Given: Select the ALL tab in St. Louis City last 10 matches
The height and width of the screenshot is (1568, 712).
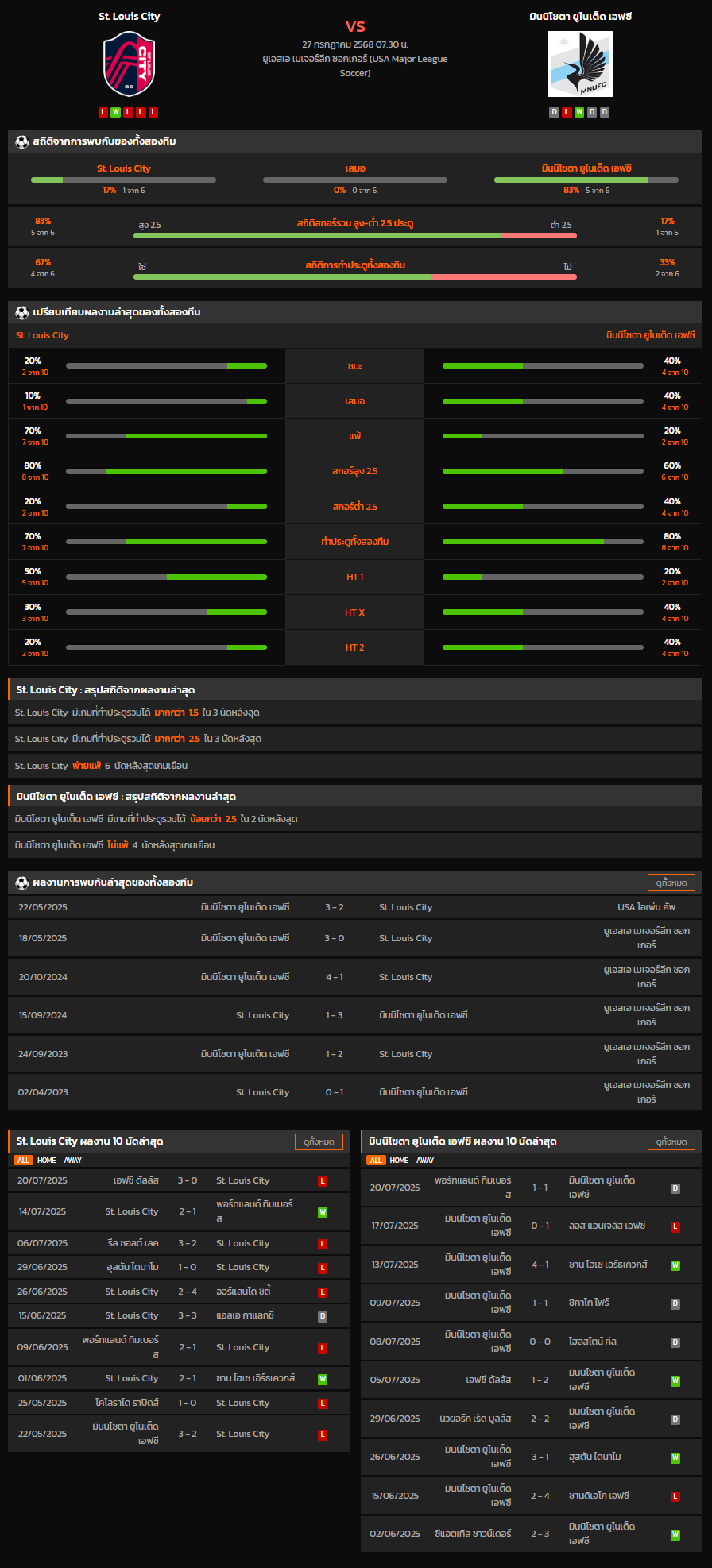Looking at the screenshot, I should pyautogui.click(x=23, y=1161).
